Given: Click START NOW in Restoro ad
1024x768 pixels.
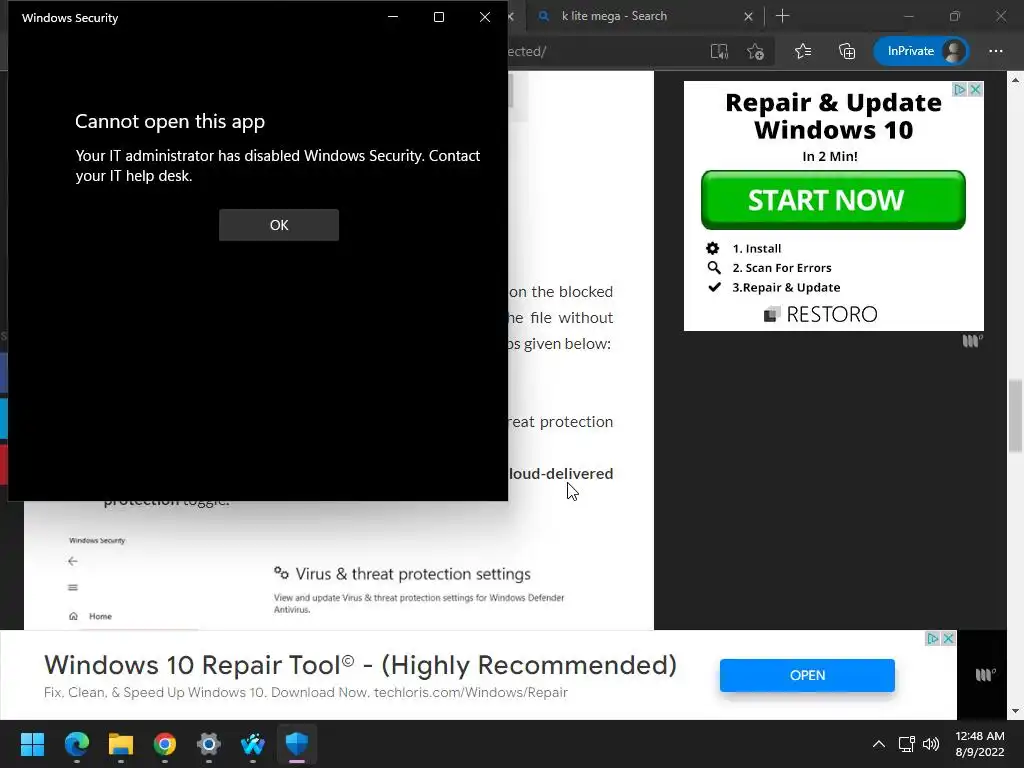Looking at the screenshot, I should (x=833, y=200).
